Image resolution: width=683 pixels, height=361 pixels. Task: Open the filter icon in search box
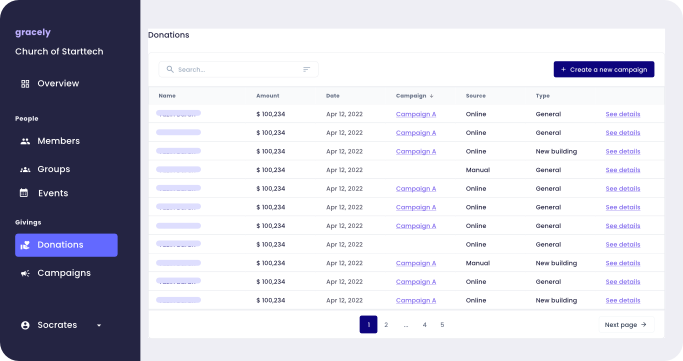pyautogui.click(x=307, y=69)
